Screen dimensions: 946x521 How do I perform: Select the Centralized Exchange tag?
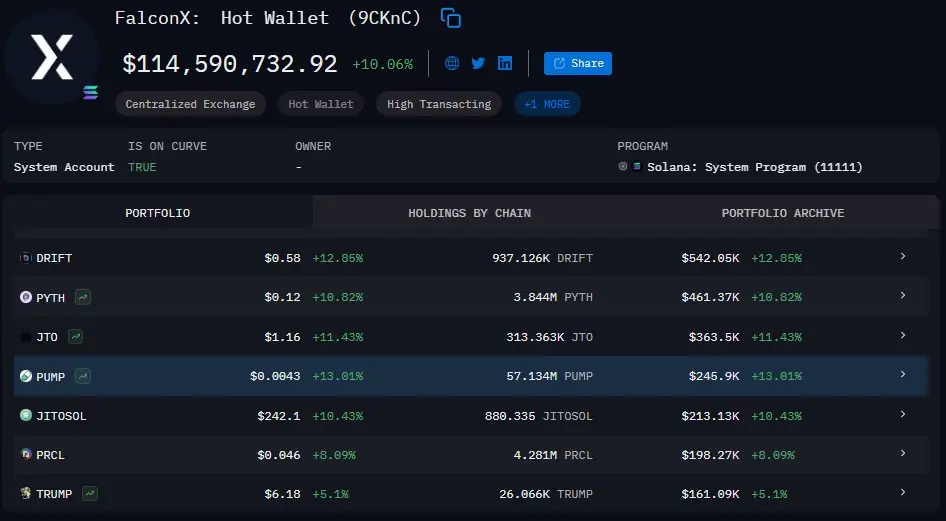(x=190, y=104)
